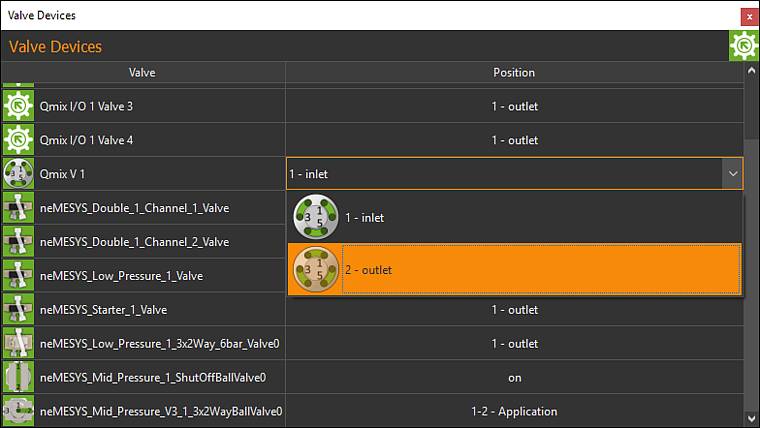Click the neMESYS_Low_Pressure_1_Valve icon

coord(18,275)
